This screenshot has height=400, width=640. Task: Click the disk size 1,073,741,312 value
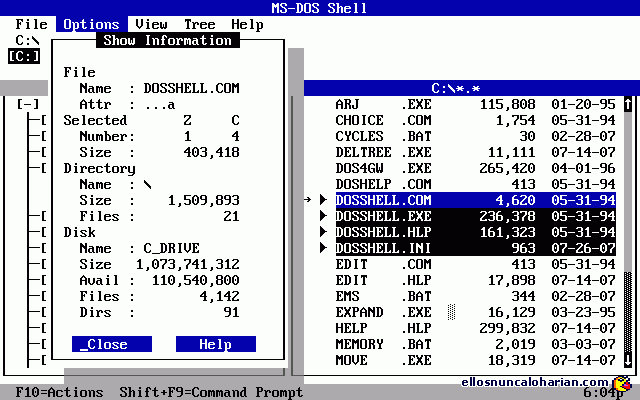pyautogui.click(x=188, y=264)
